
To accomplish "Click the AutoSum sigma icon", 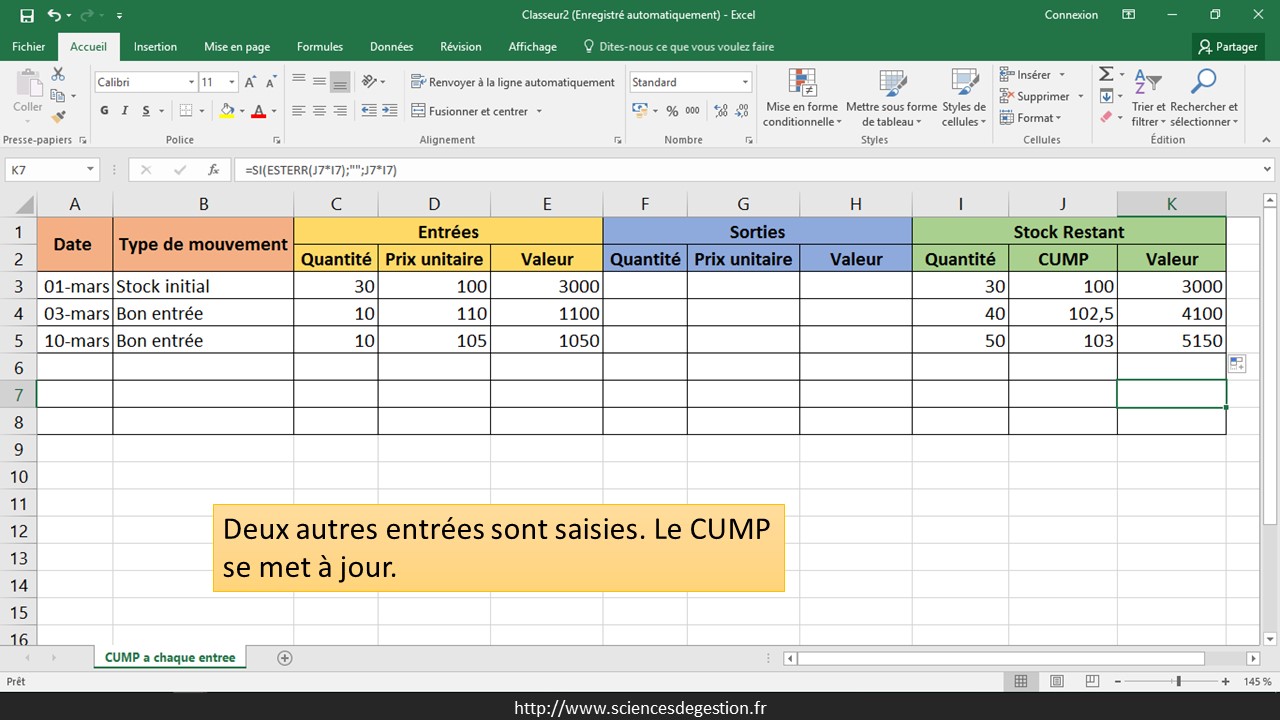I will [1106, 75].
